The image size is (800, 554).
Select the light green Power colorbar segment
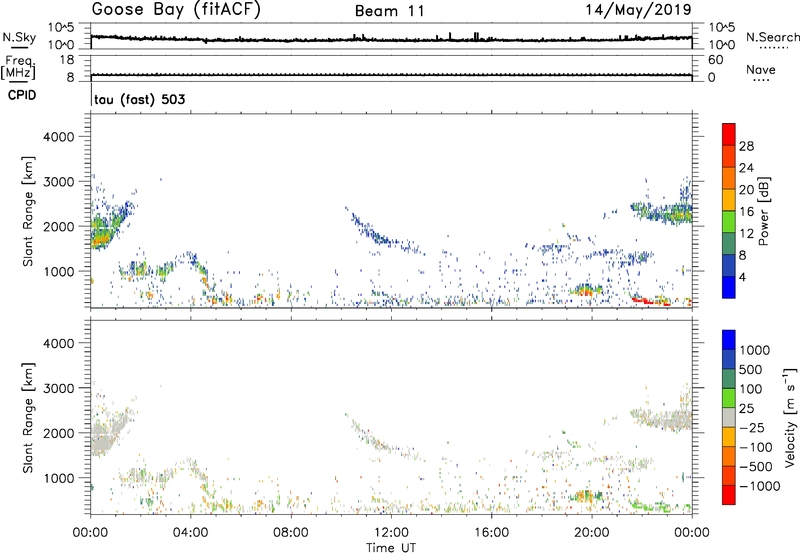[729, 222]
